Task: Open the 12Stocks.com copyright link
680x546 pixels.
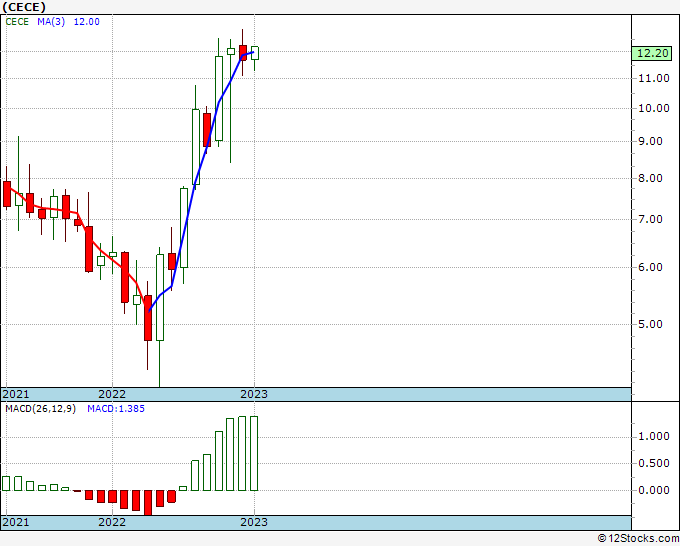Action: 638,539
